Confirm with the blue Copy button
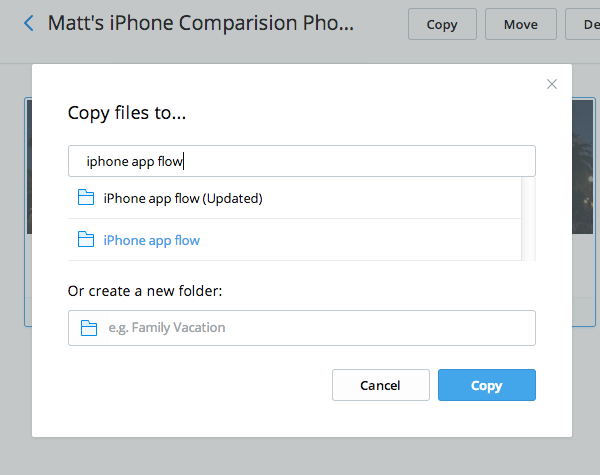Image resolution: width=600 pixels, height=475 pixels. coord(486,385)
